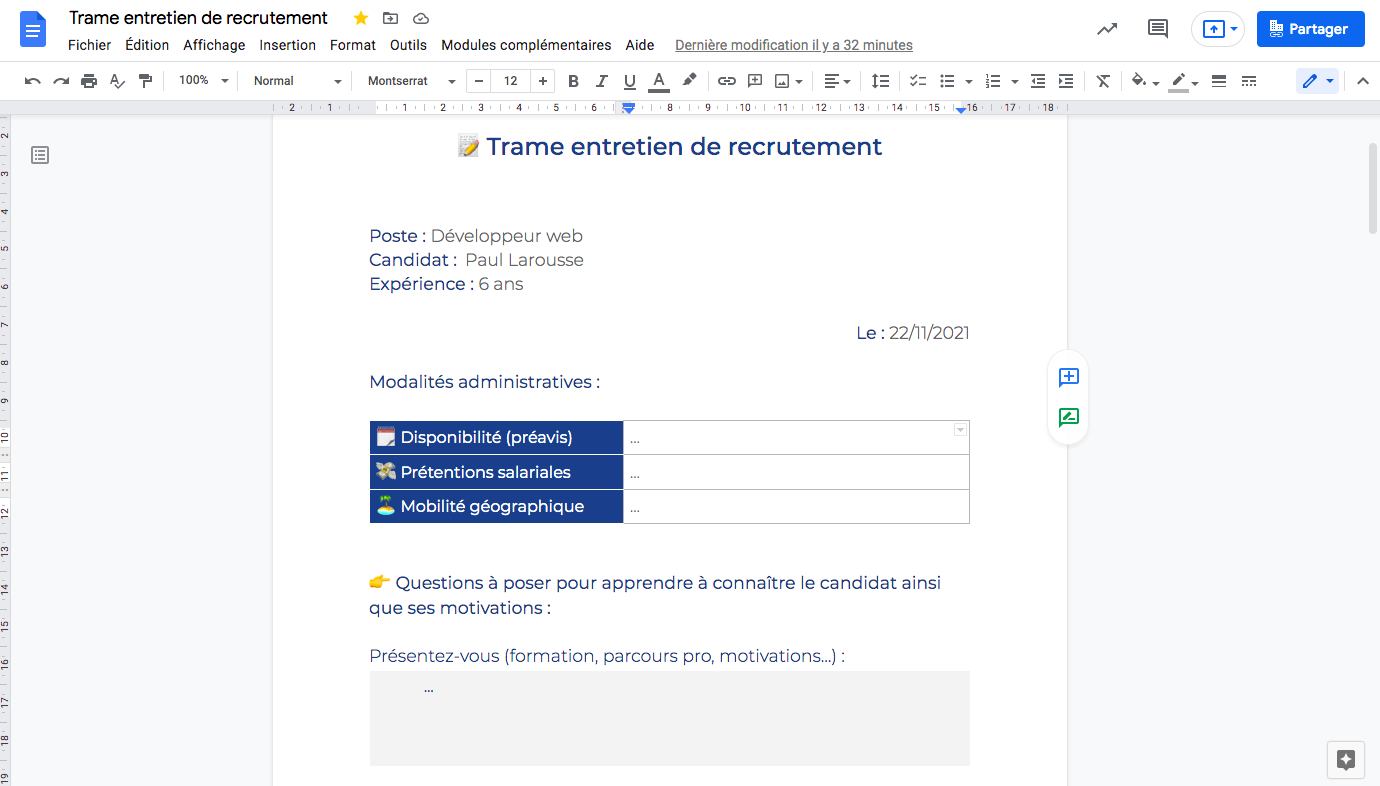1380x786 pixels.
Task: Open line and paragraph spacing options
Action: click(880, 81)
